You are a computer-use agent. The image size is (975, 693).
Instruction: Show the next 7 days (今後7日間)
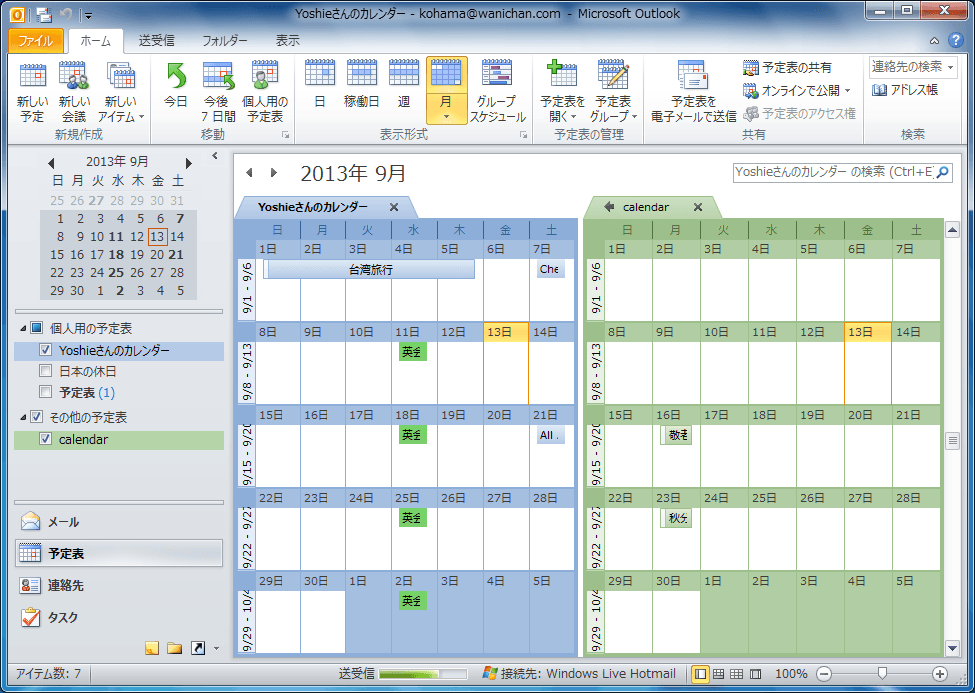click(218, 93)
